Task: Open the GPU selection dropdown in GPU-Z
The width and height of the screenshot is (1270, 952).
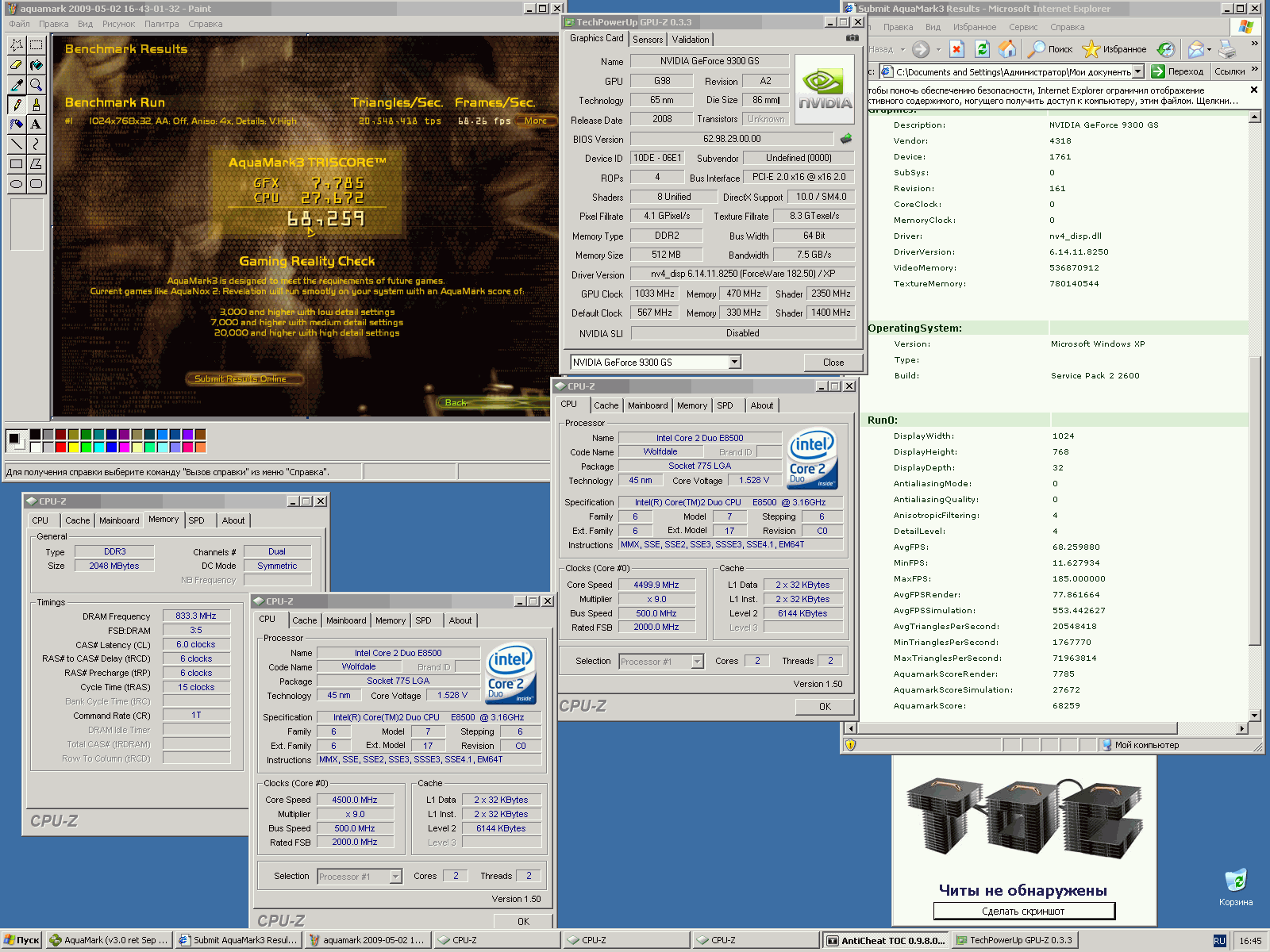Action: (734, 362)
